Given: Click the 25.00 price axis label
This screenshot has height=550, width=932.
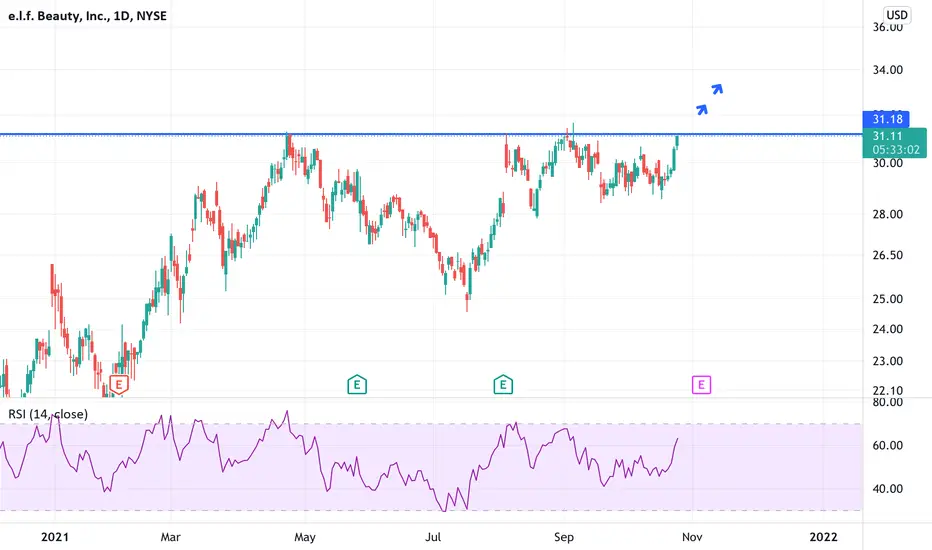Looking at the screenshot, I should 887,299.
